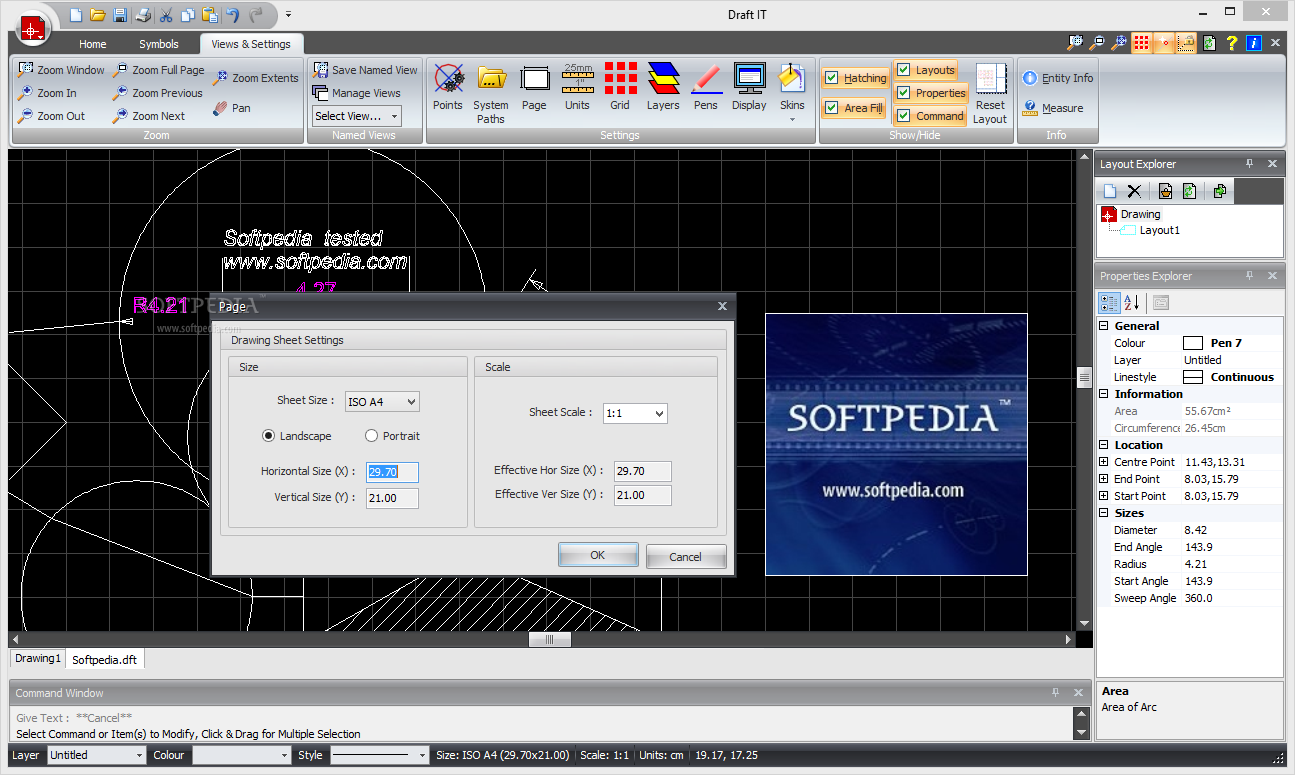This screenshot has width=1295, height=775.
Task: Open the Sheet Size dropdown
Action: [382, 402]
